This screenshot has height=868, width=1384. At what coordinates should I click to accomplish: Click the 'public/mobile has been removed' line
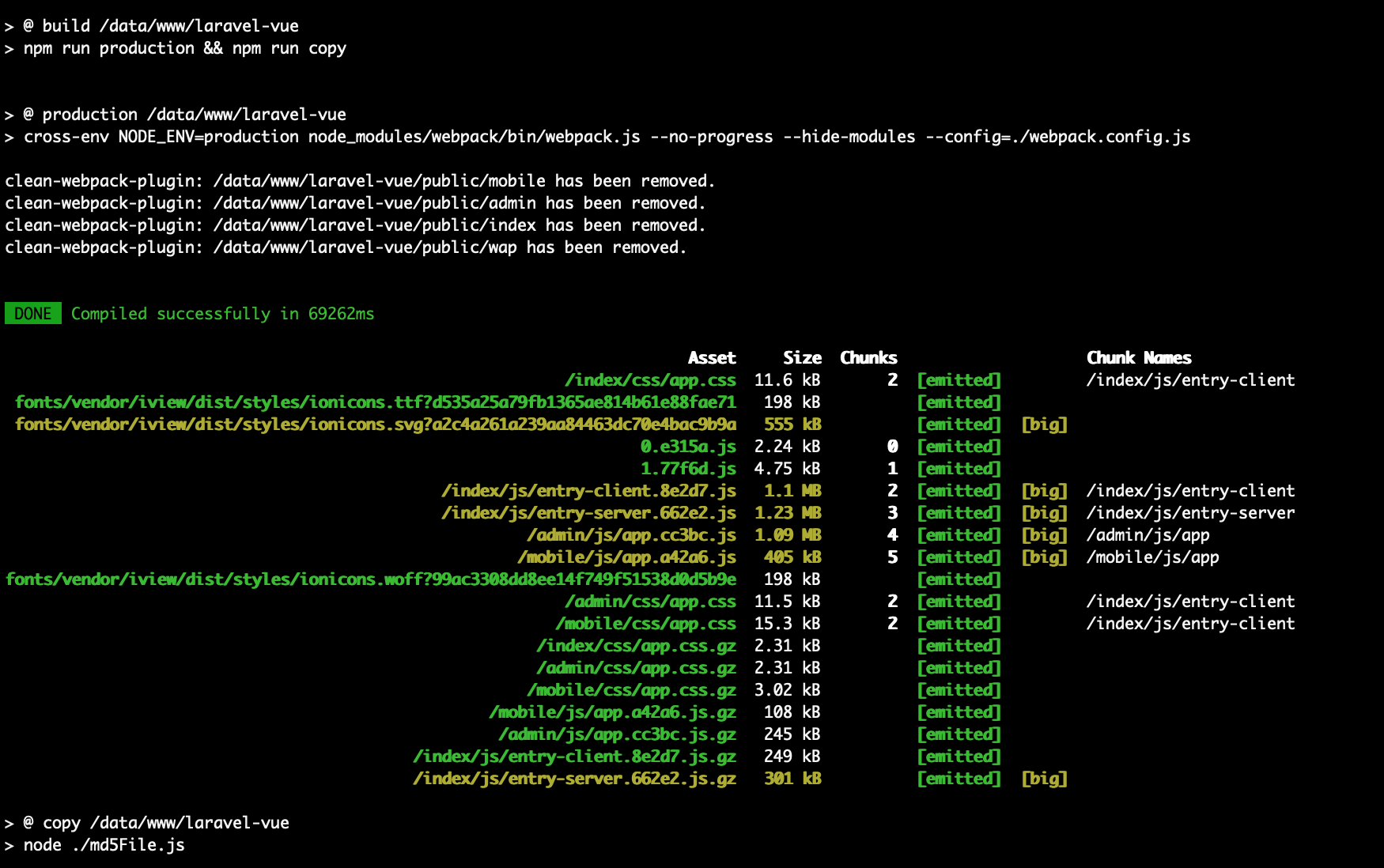coord(360,181)
